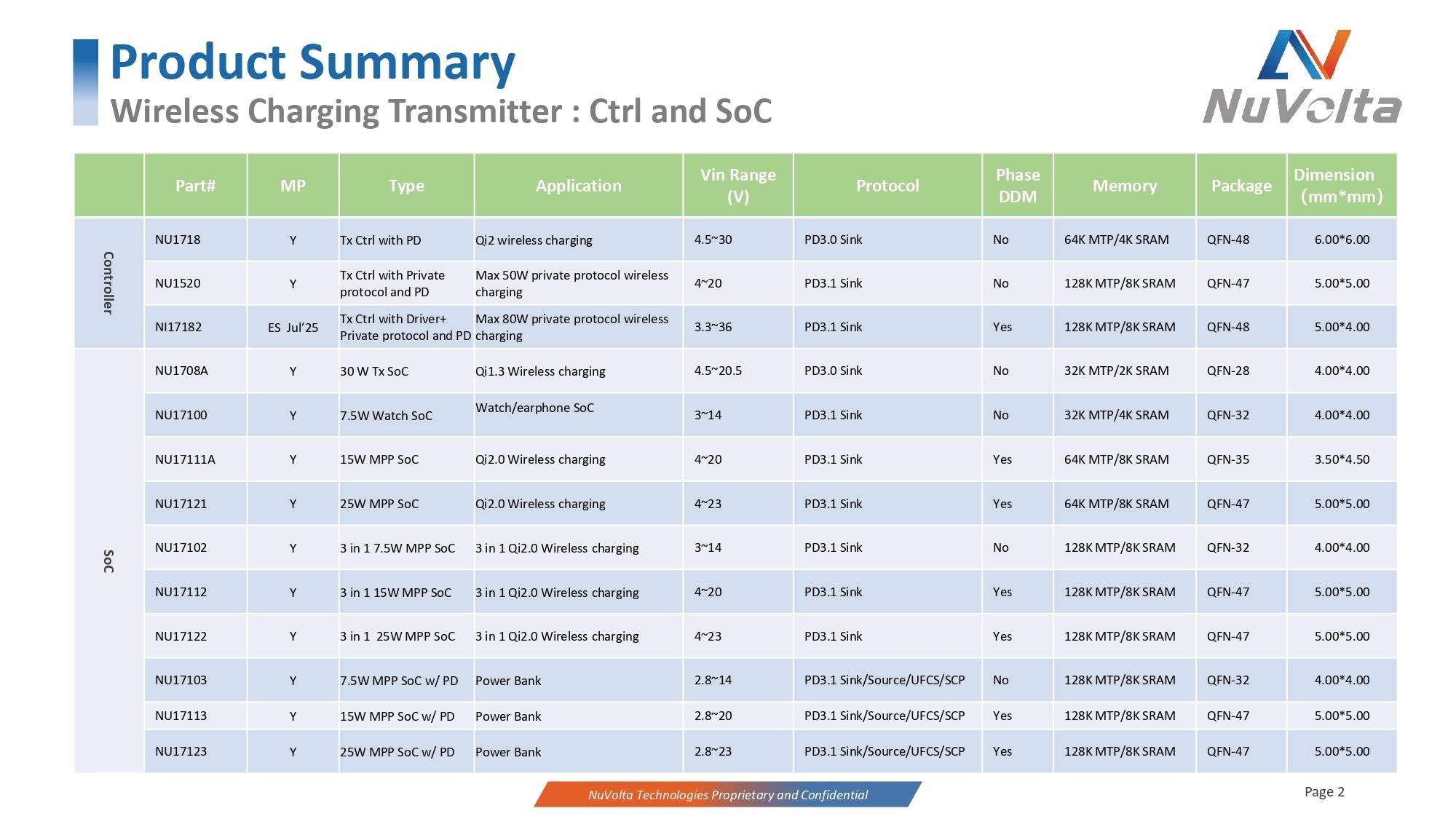Click the NuVolta logo
This screenshot has height=819, width=1456.
[x=1302, y=77]
